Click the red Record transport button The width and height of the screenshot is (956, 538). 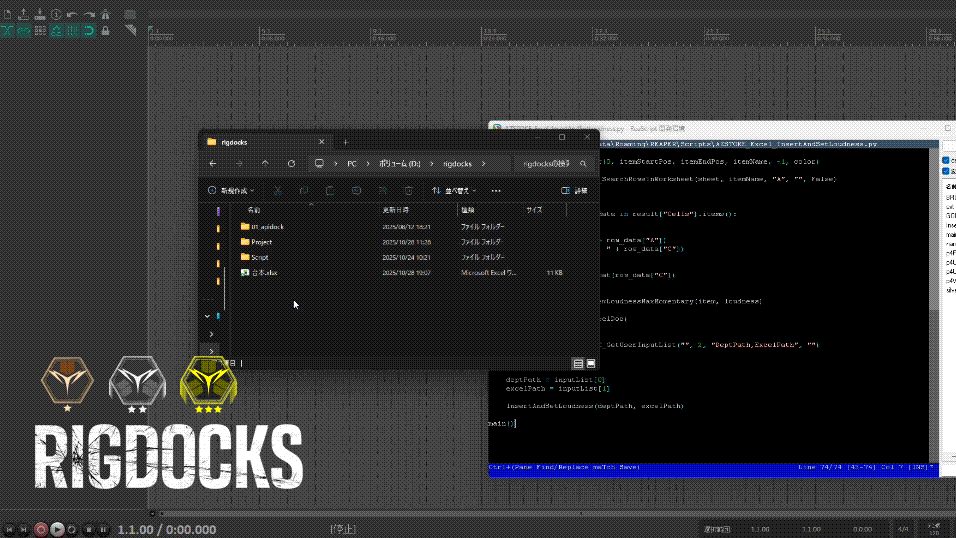[x=41, y=529]
